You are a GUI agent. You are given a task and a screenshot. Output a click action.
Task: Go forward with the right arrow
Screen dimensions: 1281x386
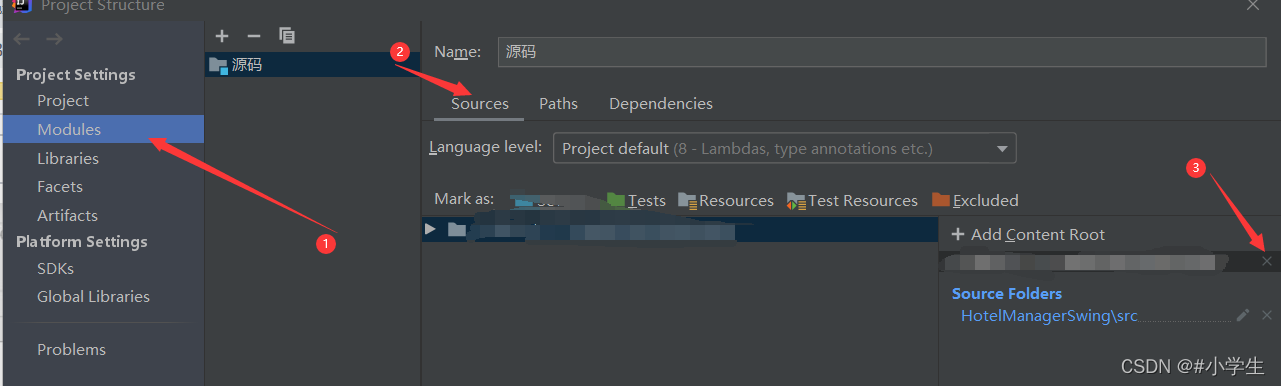pyautogui.click(x=55, y=39)
